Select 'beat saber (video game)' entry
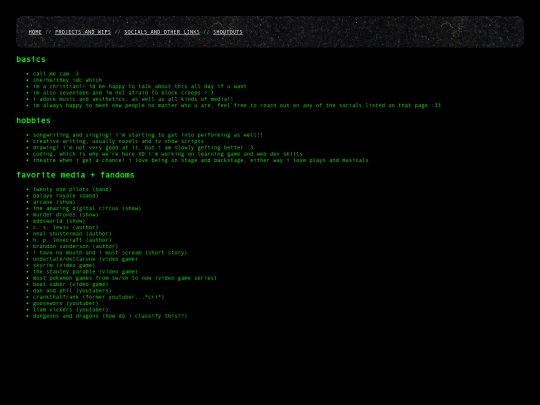The width and height of the screenshot is (540, 405). click(x=71, y=284)
